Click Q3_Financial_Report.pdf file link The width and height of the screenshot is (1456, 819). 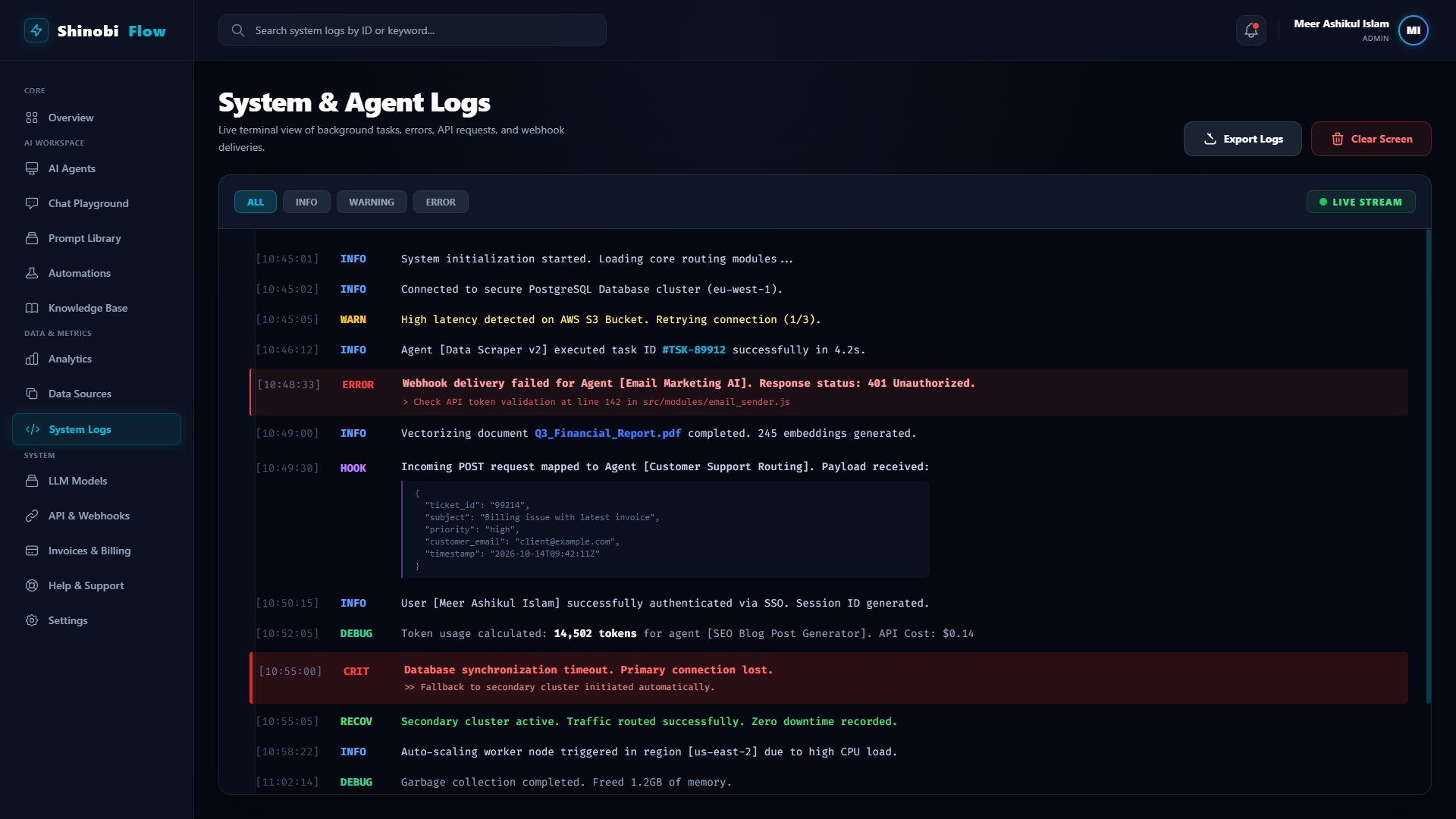pos(607,433)
